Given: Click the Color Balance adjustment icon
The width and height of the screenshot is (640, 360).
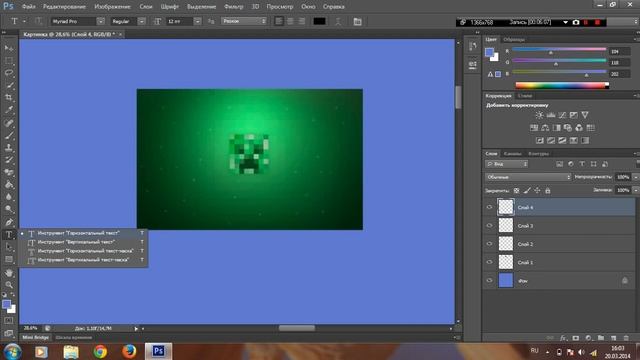Looking at the screenshot, I should click(545, 128).
